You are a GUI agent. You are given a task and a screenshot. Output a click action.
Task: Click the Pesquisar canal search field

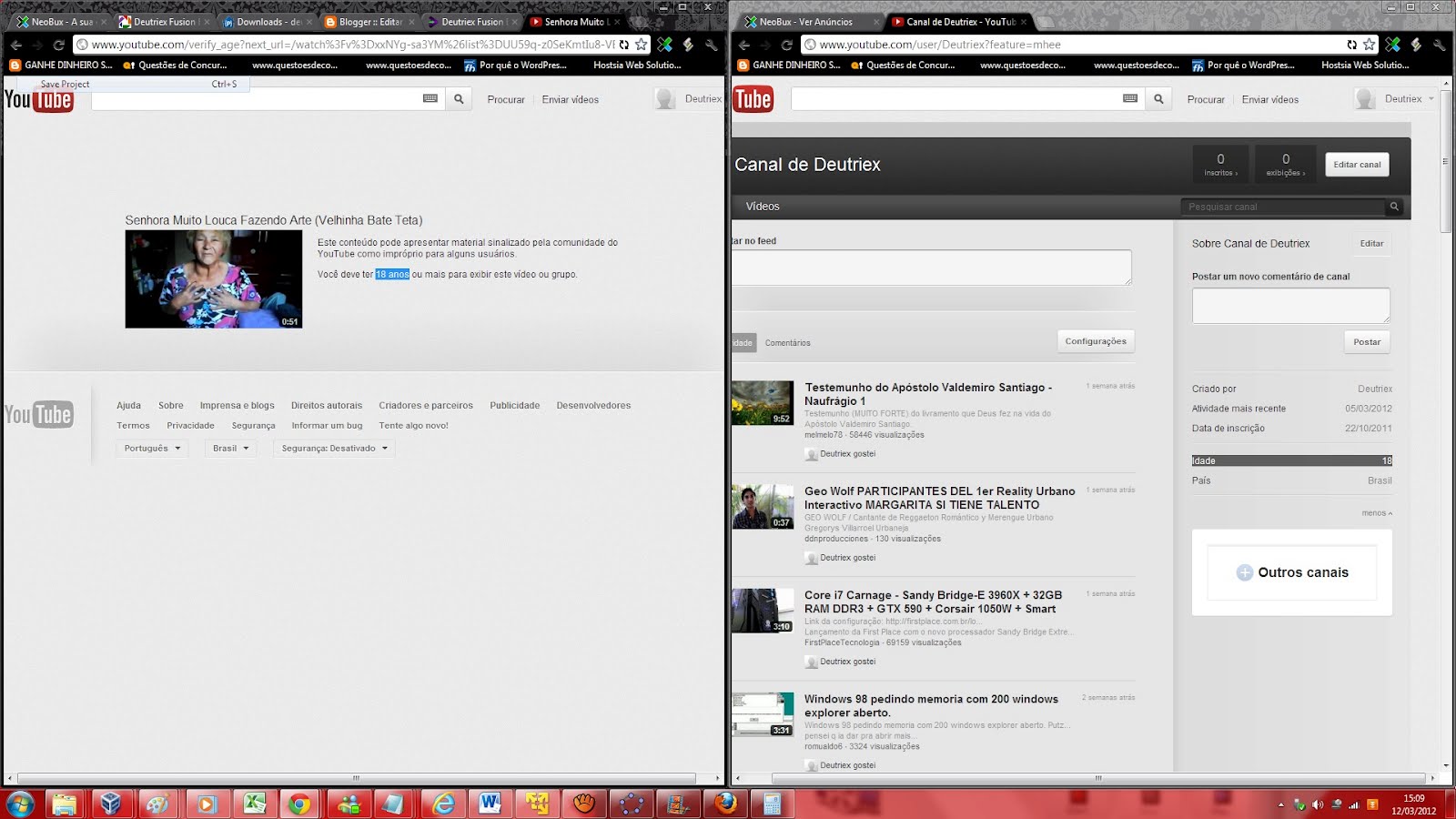click(x=1283, y=207)
